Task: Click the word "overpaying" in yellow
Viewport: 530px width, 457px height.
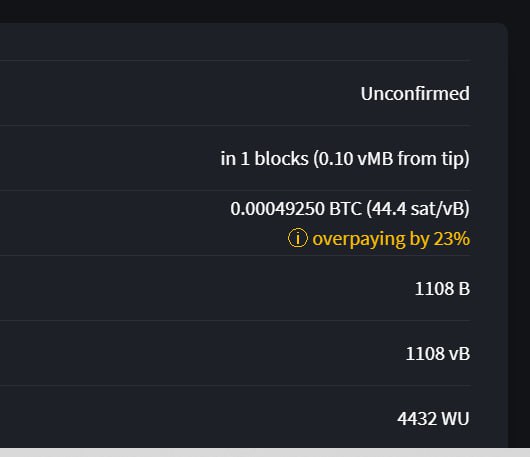Action: [359, 239]
